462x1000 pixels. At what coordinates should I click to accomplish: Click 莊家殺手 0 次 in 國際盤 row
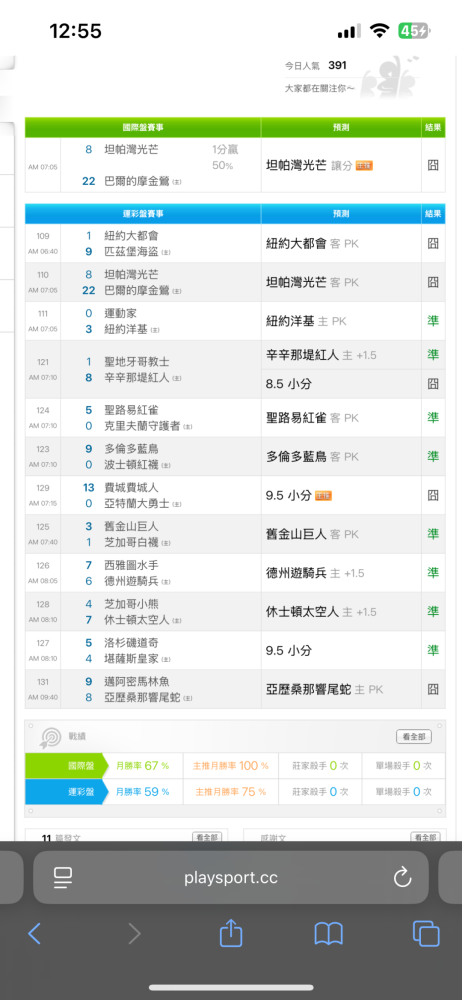point(320,765)
